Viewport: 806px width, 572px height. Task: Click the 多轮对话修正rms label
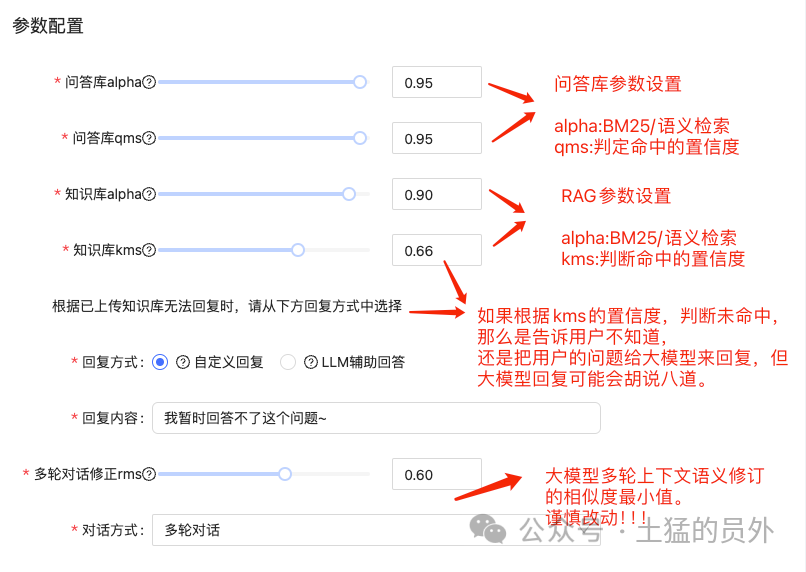87,474
